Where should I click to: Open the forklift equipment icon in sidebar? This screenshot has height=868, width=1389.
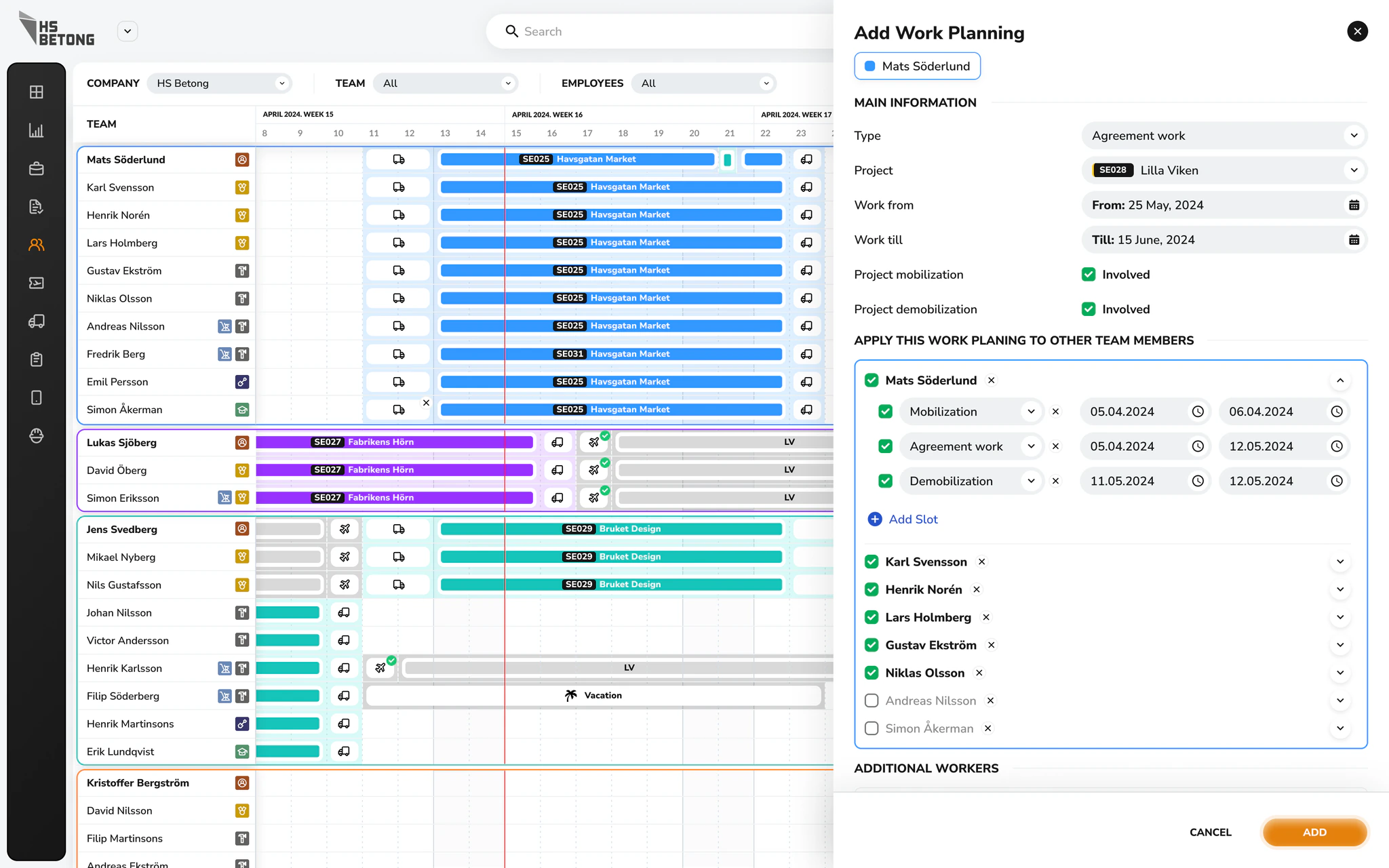(x=37, y=321)
